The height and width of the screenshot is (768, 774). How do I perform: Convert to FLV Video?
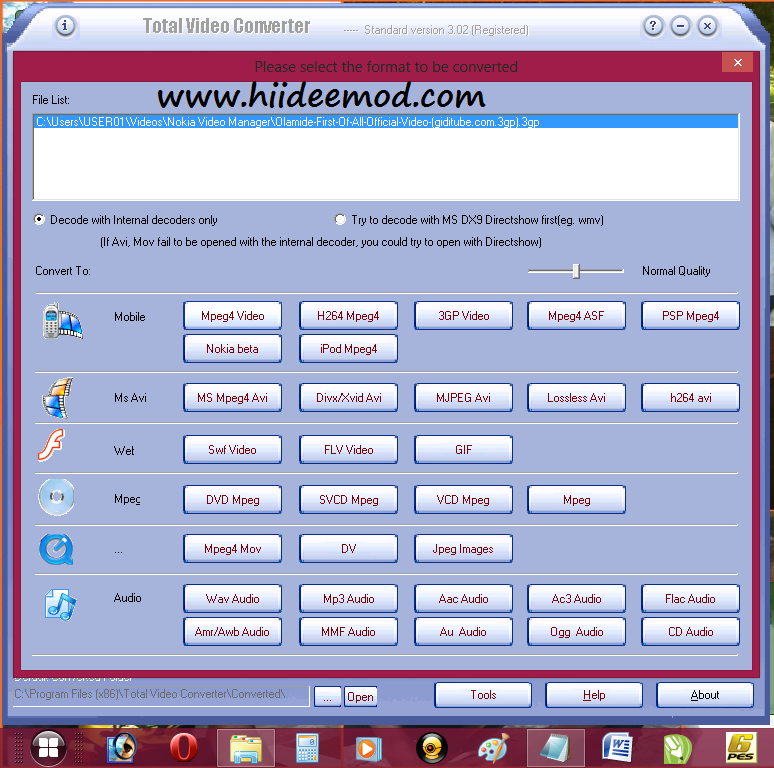click(x=348, y=450)
